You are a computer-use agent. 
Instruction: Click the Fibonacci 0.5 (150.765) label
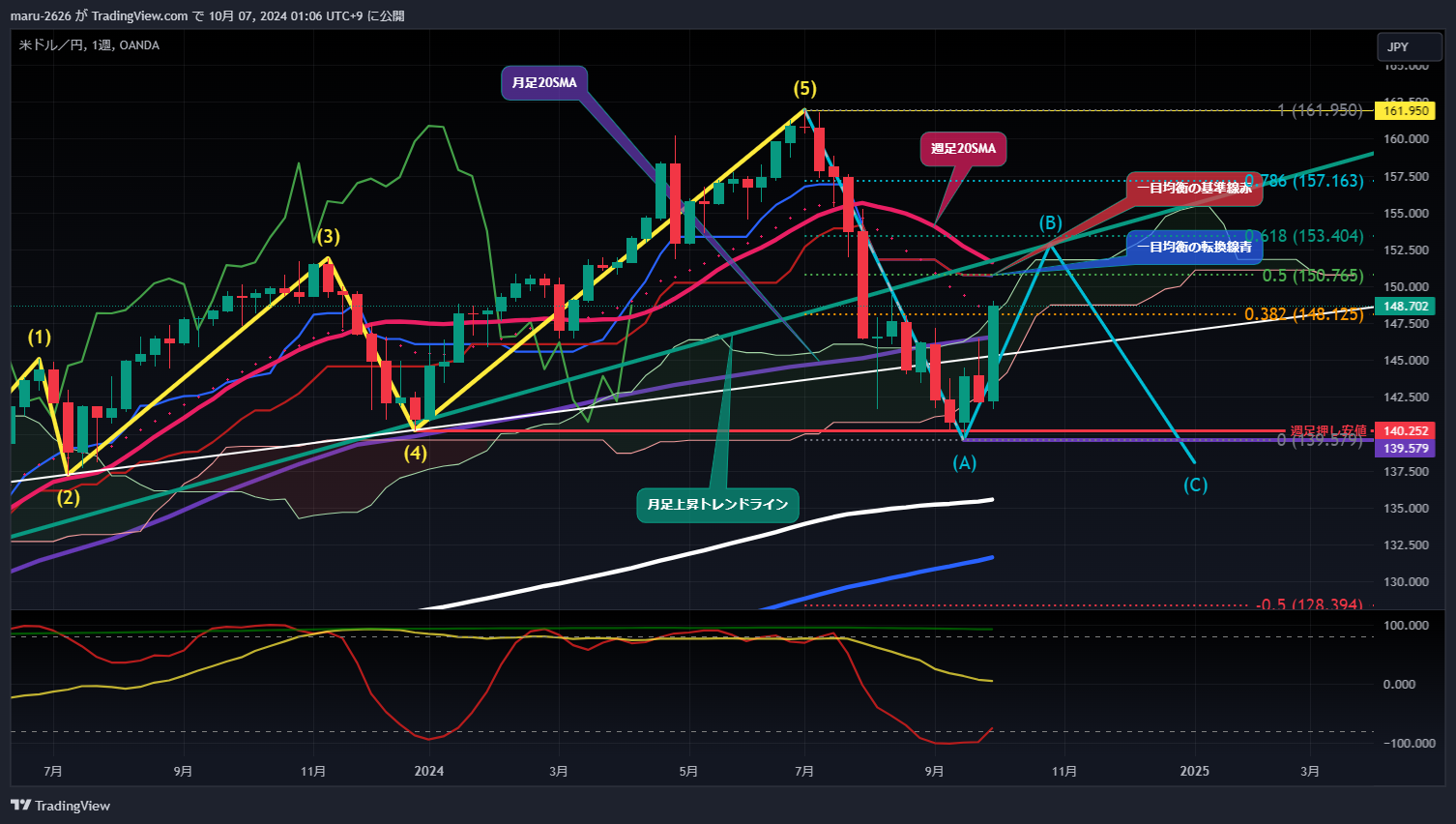(1313, 277)
